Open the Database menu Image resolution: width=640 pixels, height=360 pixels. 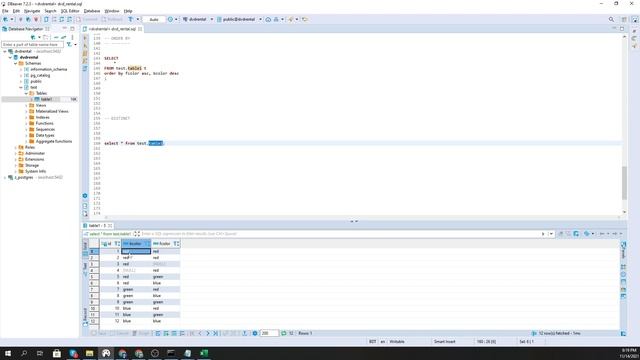coord(92,11)
